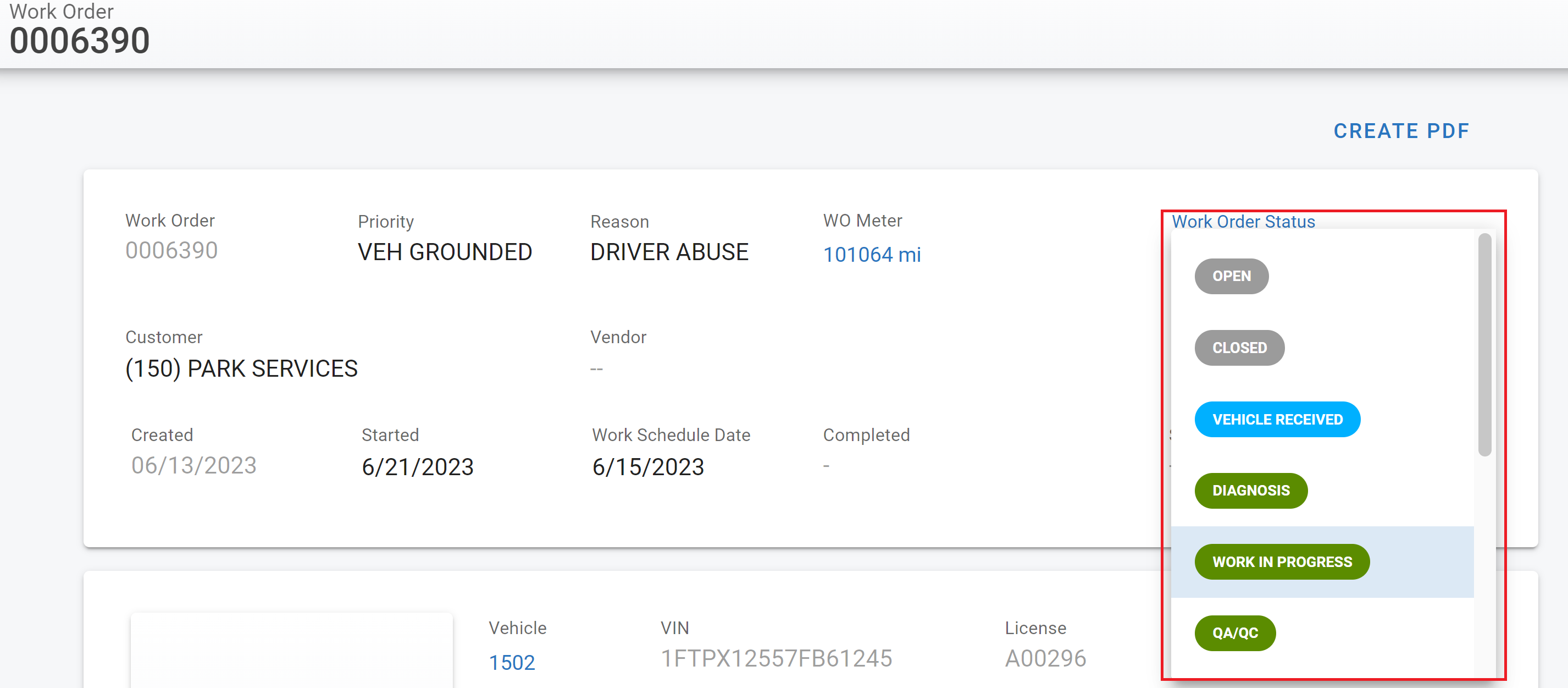The image size is (1568, 688).
Task: Click the Vendor empty field
Action: (596, 368)
